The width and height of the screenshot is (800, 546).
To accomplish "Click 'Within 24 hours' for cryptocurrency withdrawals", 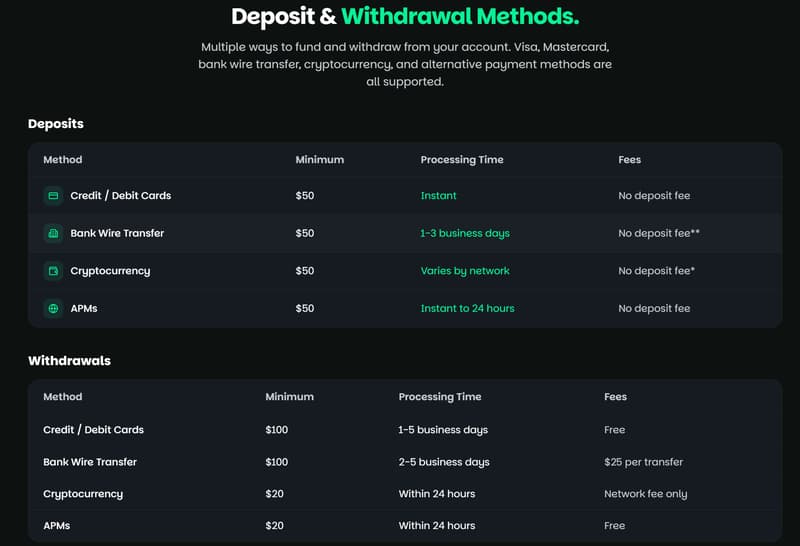I will pos(437,494).
